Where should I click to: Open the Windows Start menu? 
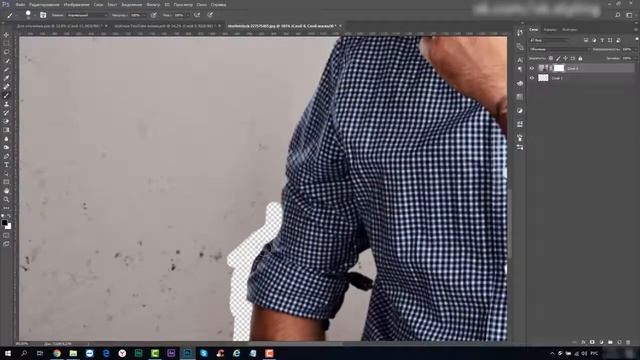(x=8, y=353)
